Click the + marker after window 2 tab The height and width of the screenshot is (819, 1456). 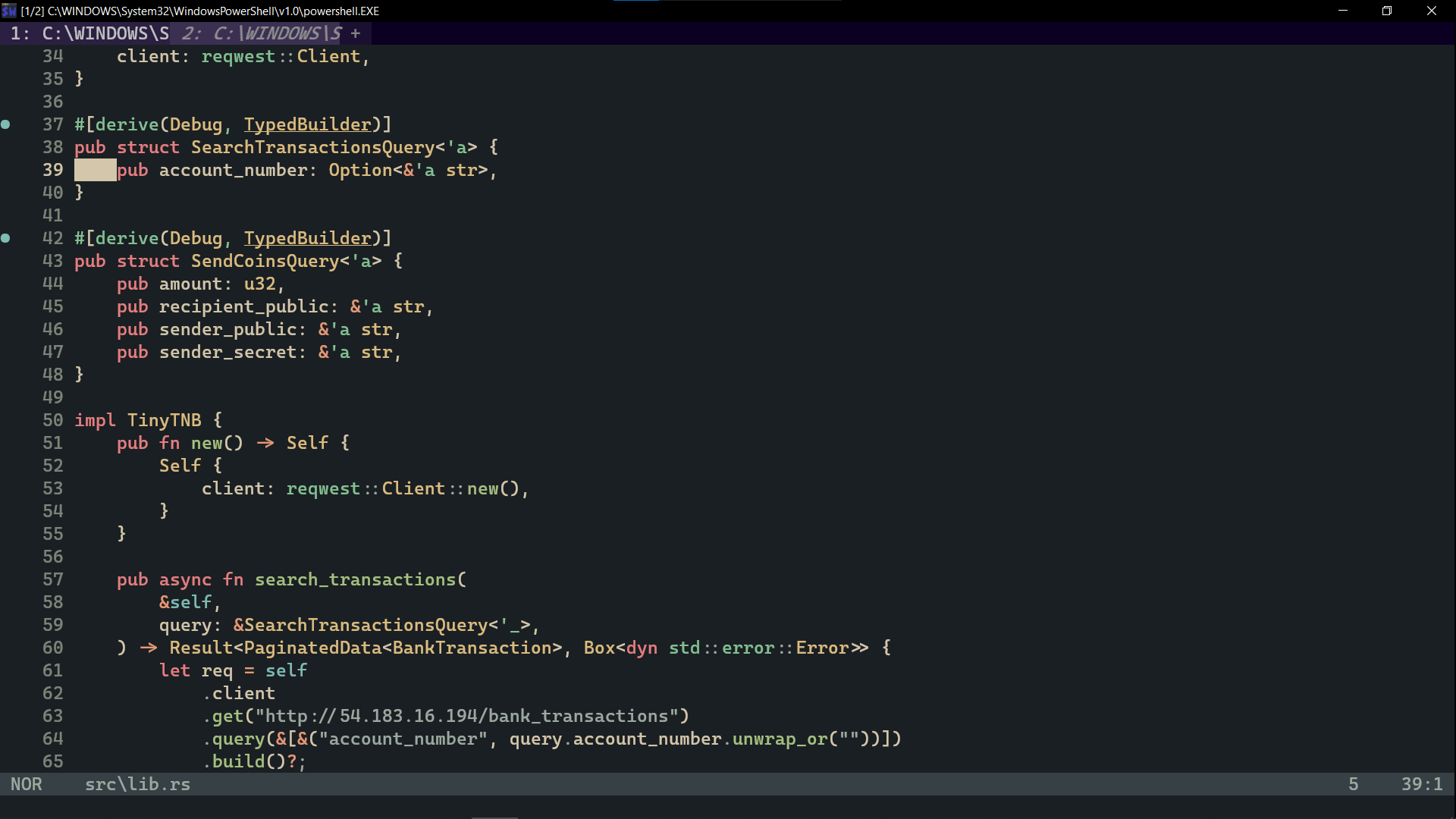pos(356,33)
